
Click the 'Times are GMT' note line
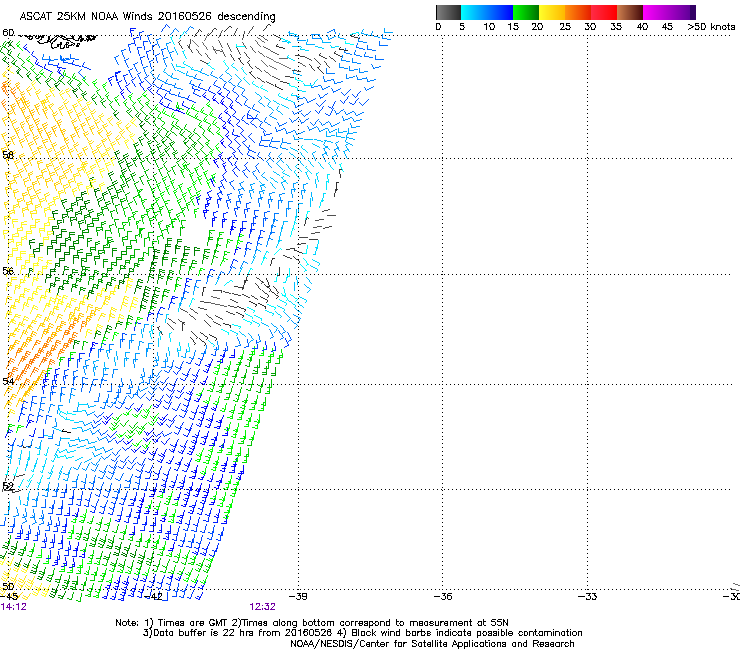(x=312, y=623)
